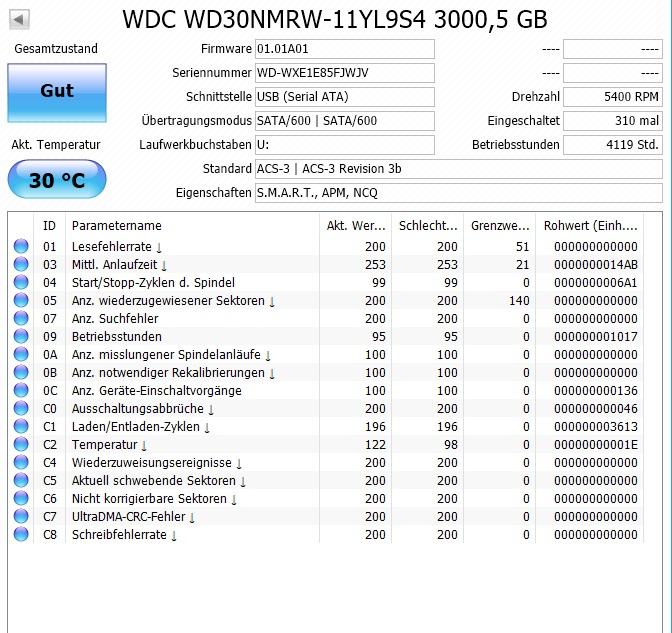Image resolution: width=672 pixels, height=633 pixels.
Task: Click the Schlecht... column header
Action: point(427,225)
